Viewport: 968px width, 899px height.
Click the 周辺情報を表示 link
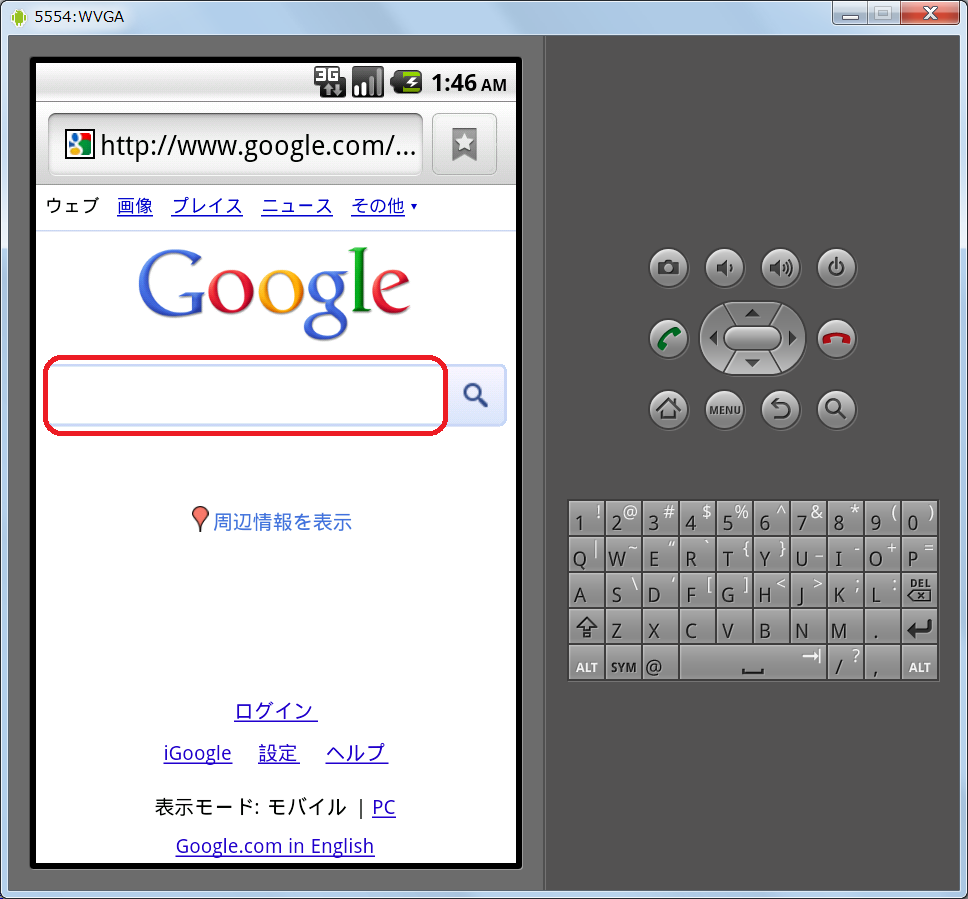282,522
